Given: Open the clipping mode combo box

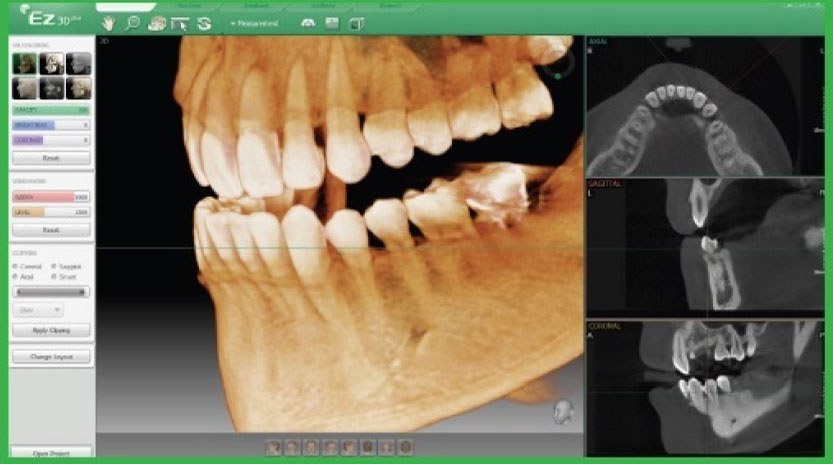Looking at the screenshot, I should pyautogui.click(x=38, y=310).
